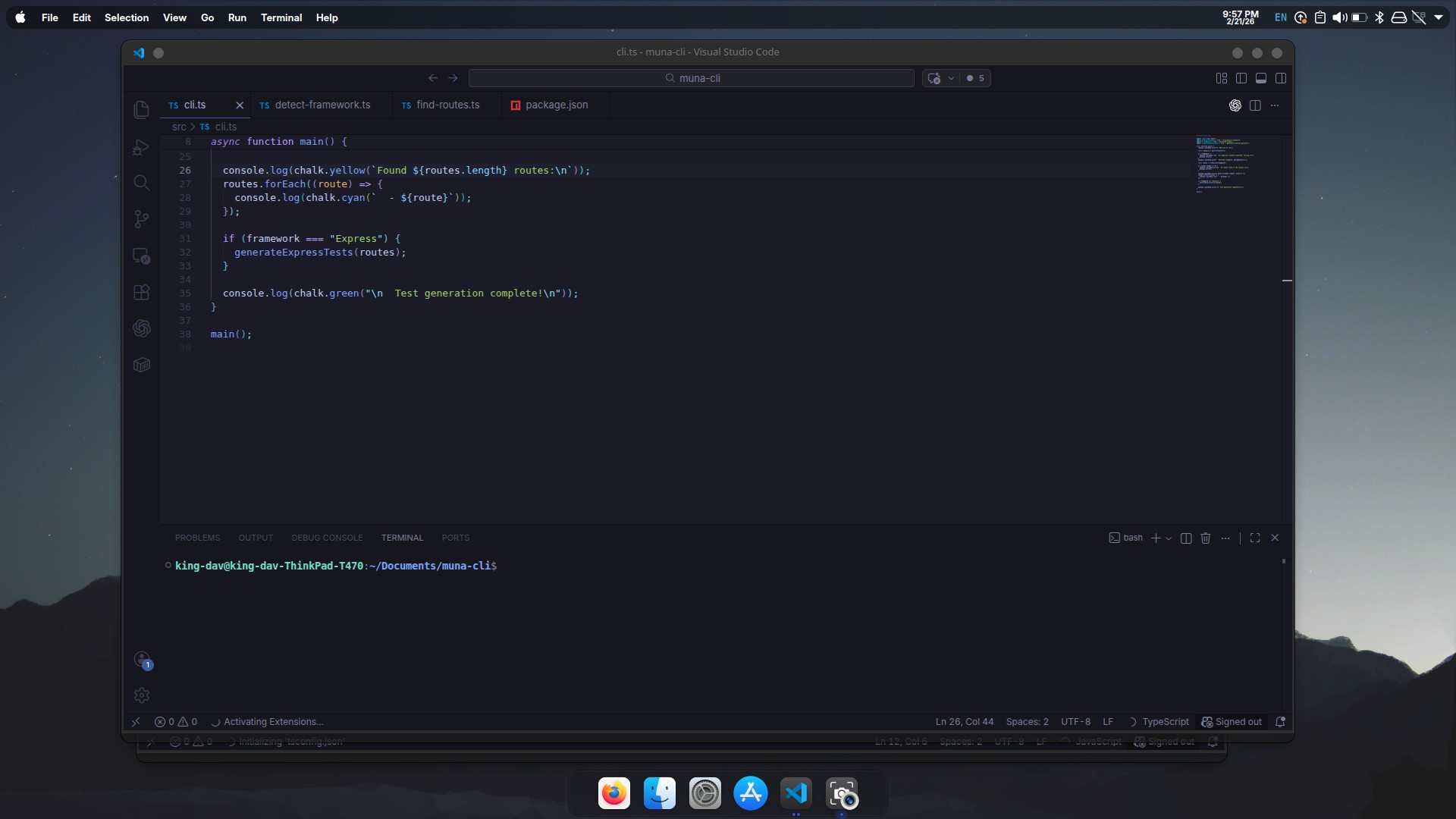Open Remote Explorer view
The width and height of the screenshot is (1456, 819).
(x=141, y=256)
